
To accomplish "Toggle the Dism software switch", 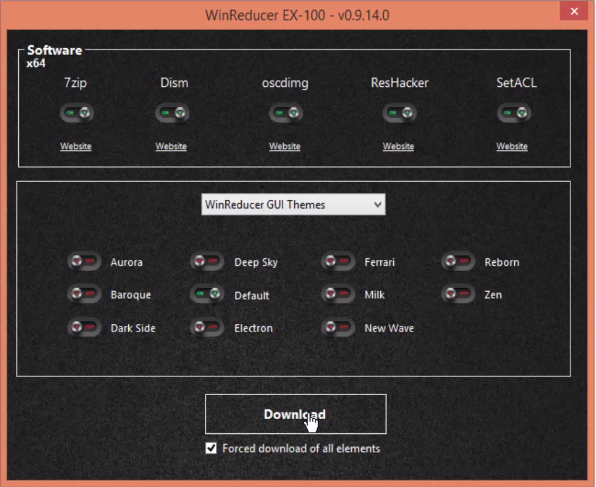I will (x=172, y=113).
